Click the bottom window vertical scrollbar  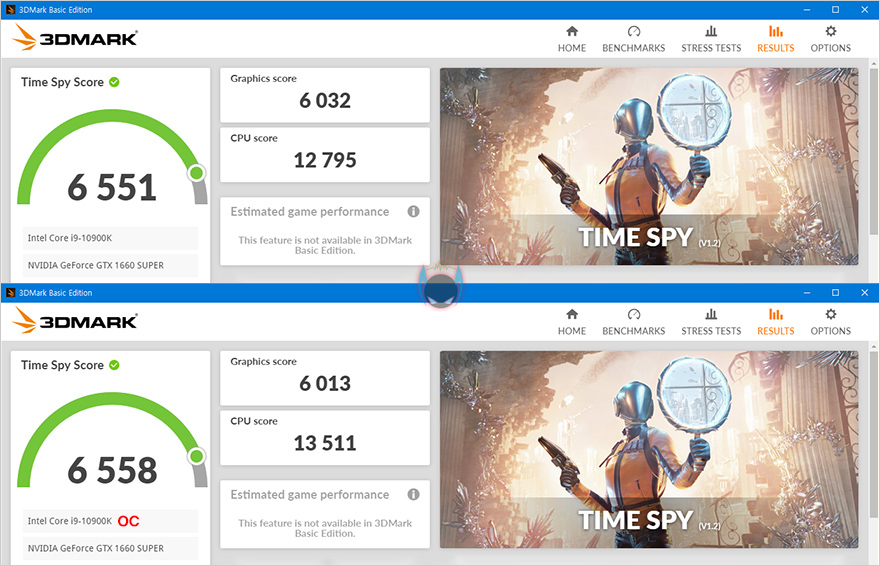(874, 435)
